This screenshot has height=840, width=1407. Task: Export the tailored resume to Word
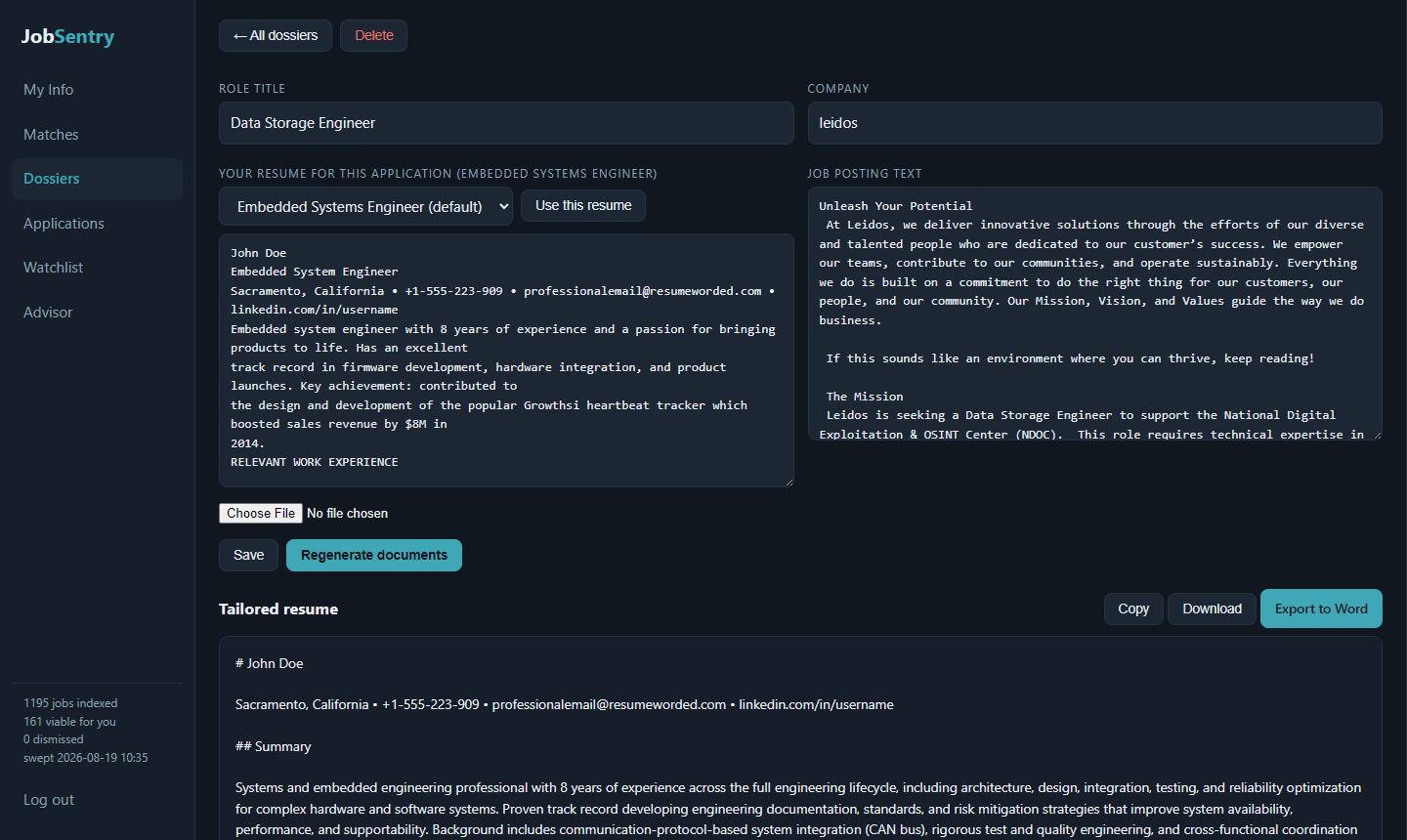click(1321, 609)
